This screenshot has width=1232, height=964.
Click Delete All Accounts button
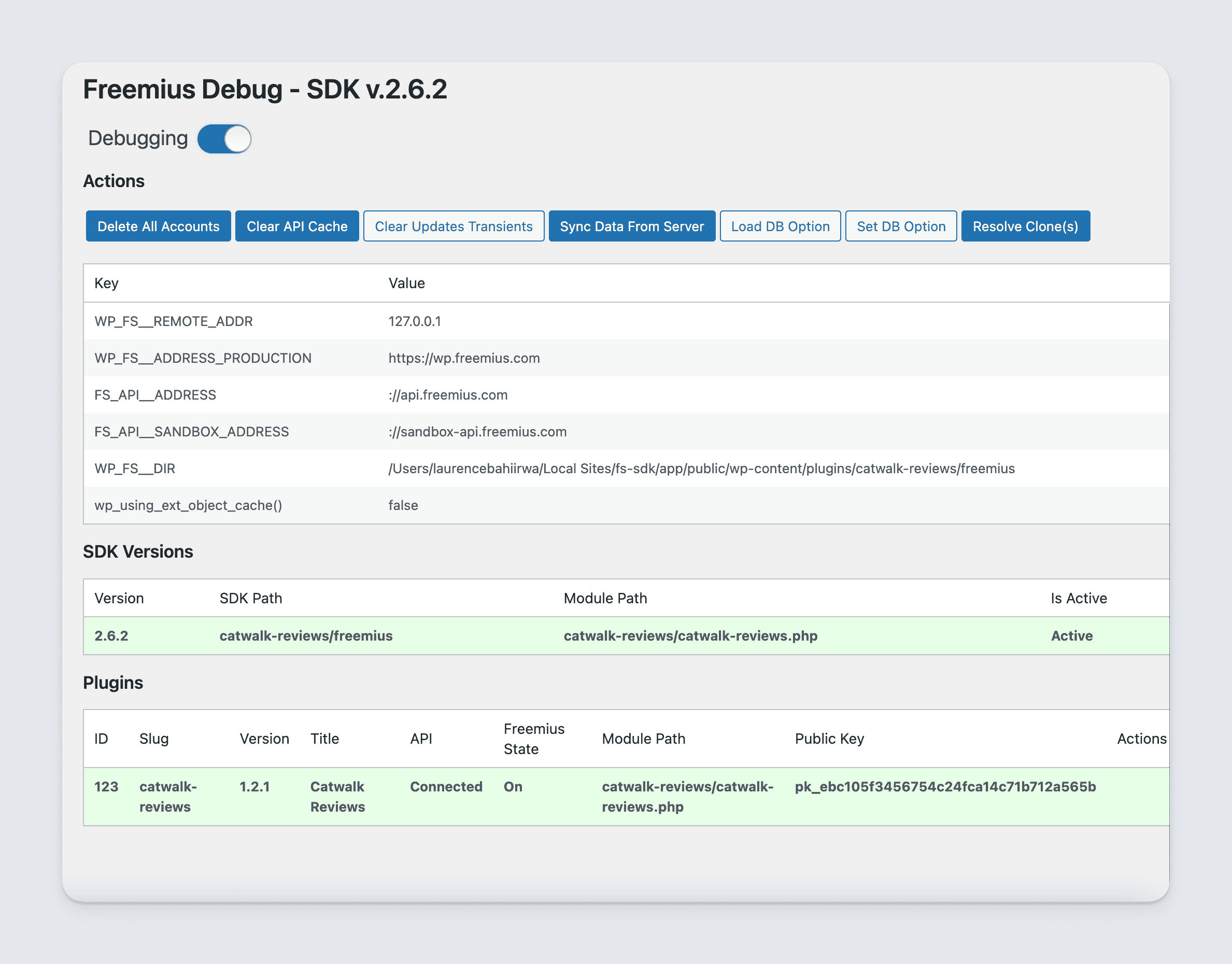coord(158,226)
